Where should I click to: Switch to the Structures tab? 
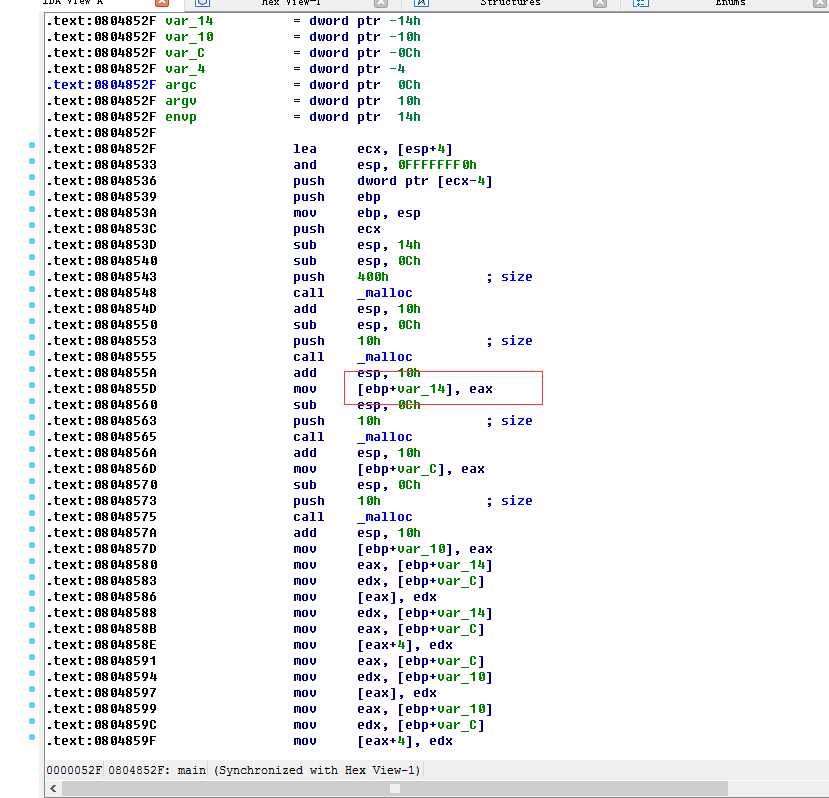(x=510, y=3)
